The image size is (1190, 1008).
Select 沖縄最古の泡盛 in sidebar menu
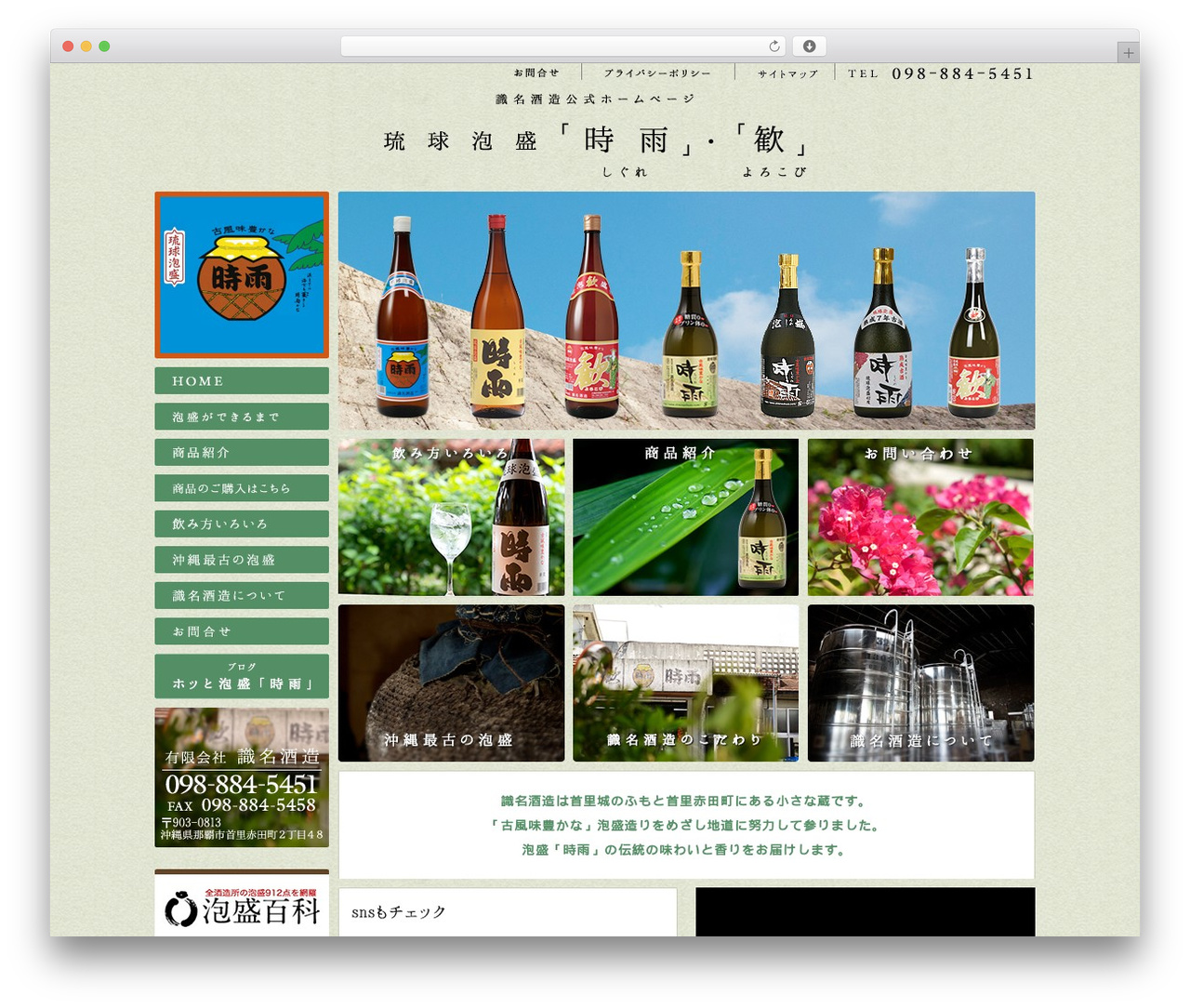coord(242,560)
